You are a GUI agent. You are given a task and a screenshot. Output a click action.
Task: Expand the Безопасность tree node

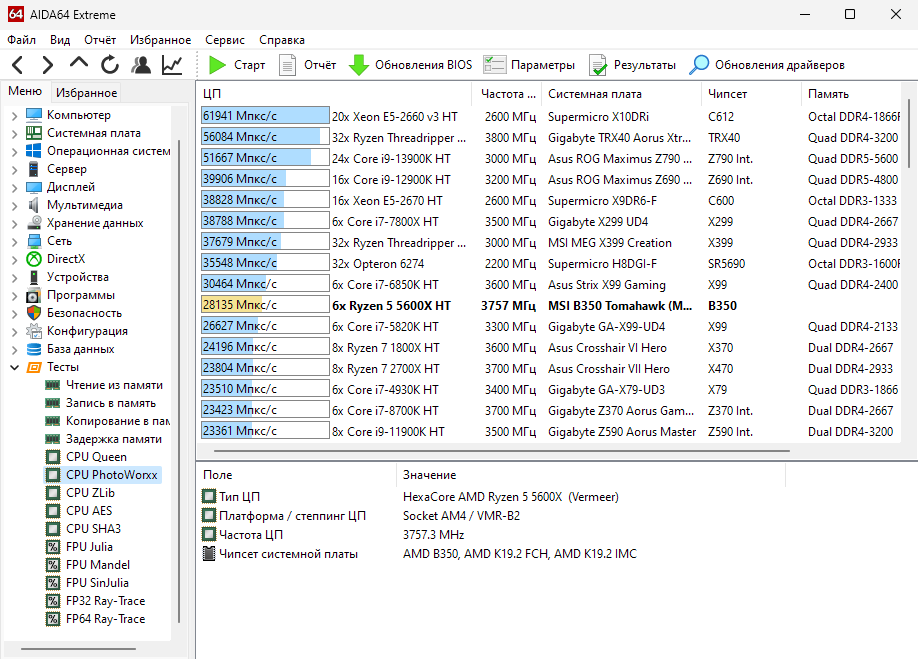[15, 314]
